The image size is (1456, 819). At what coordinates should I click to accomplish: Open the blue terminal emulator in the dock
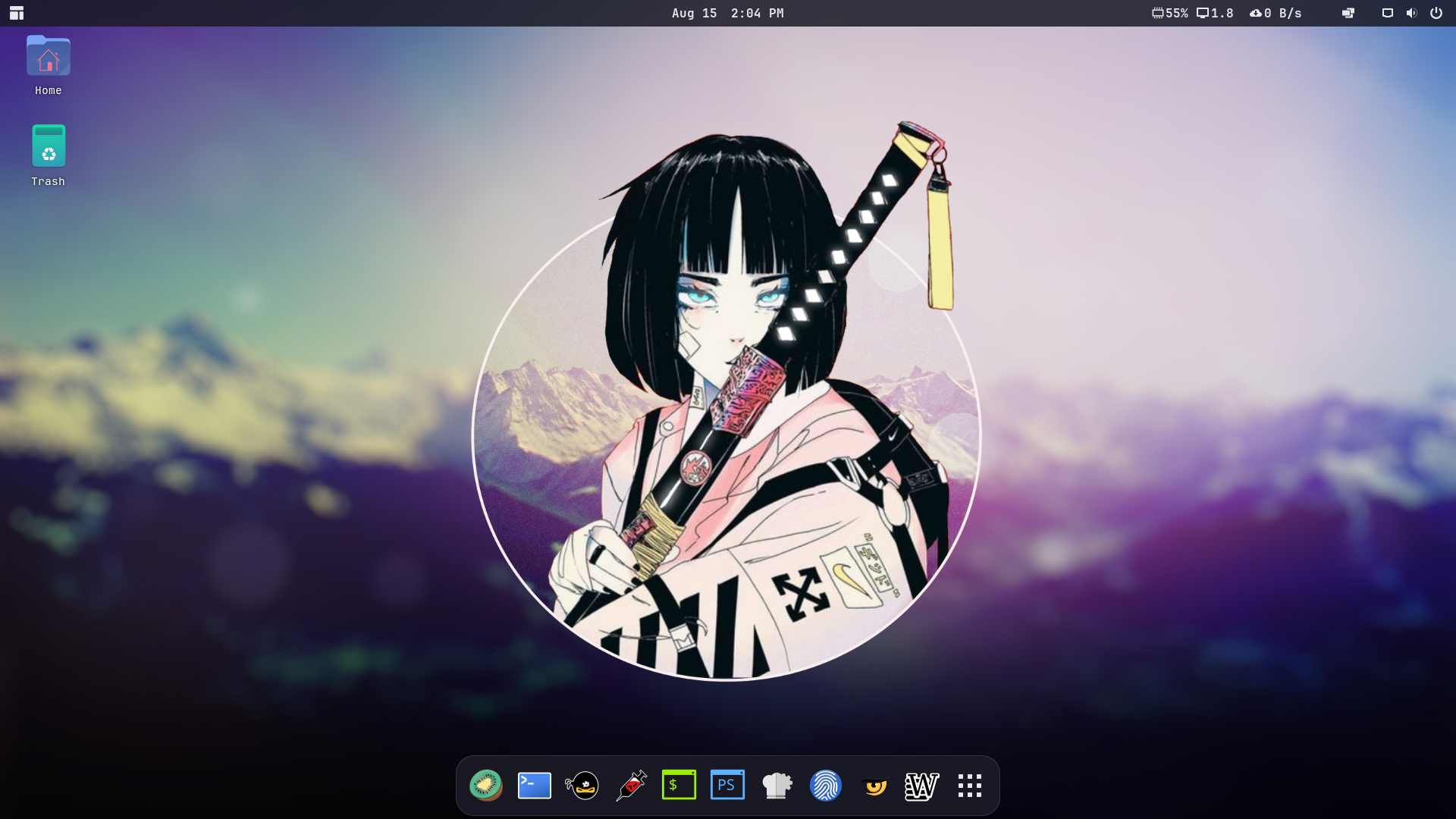point(535,785)
